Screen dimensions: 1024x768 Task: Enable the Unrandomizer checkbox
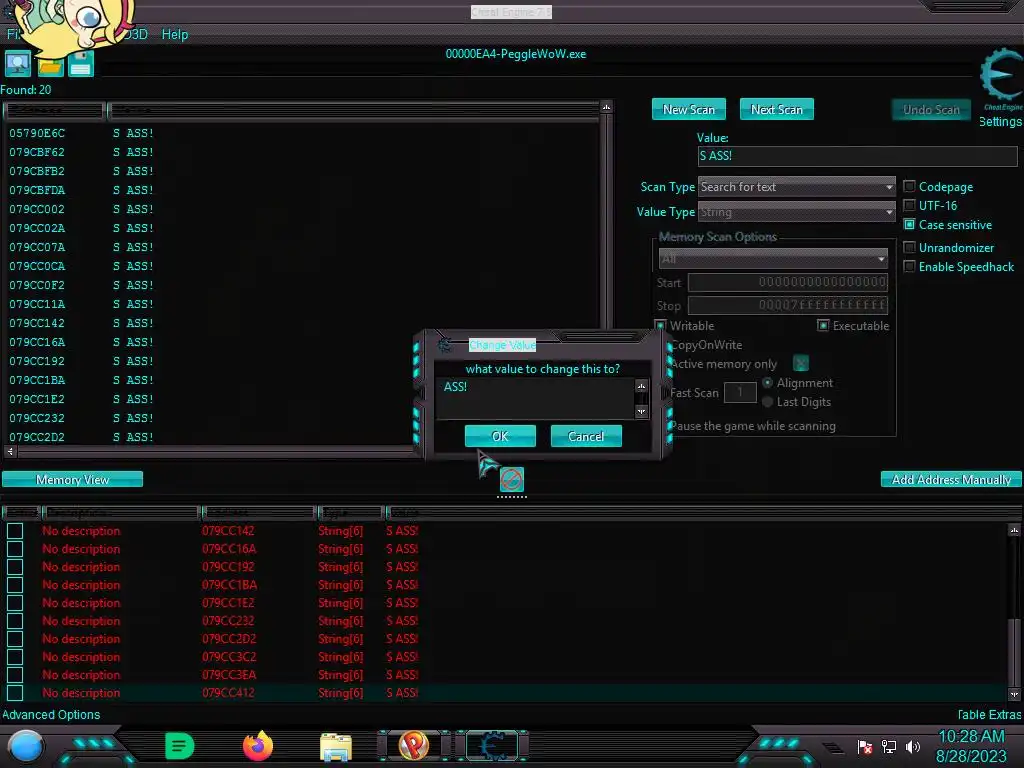tap(909, 247)
